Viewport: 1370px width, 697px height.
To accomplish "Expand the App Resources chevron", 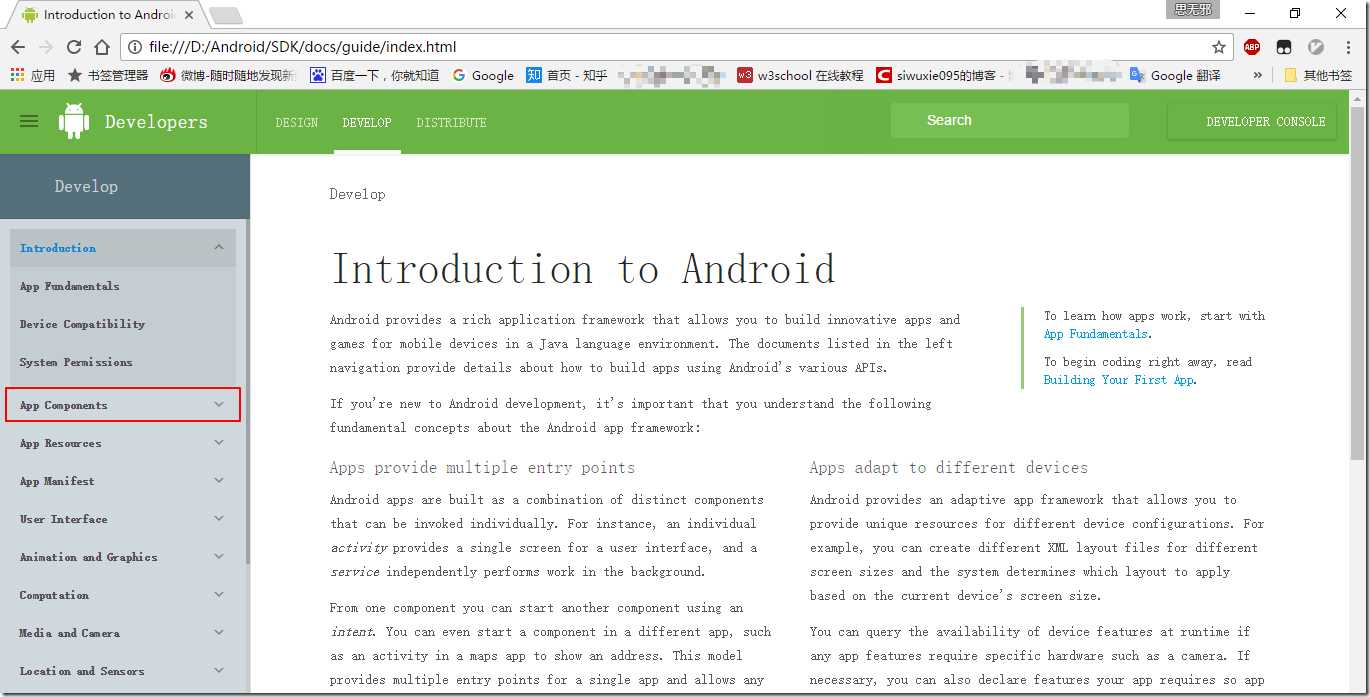I will (219, 443).
